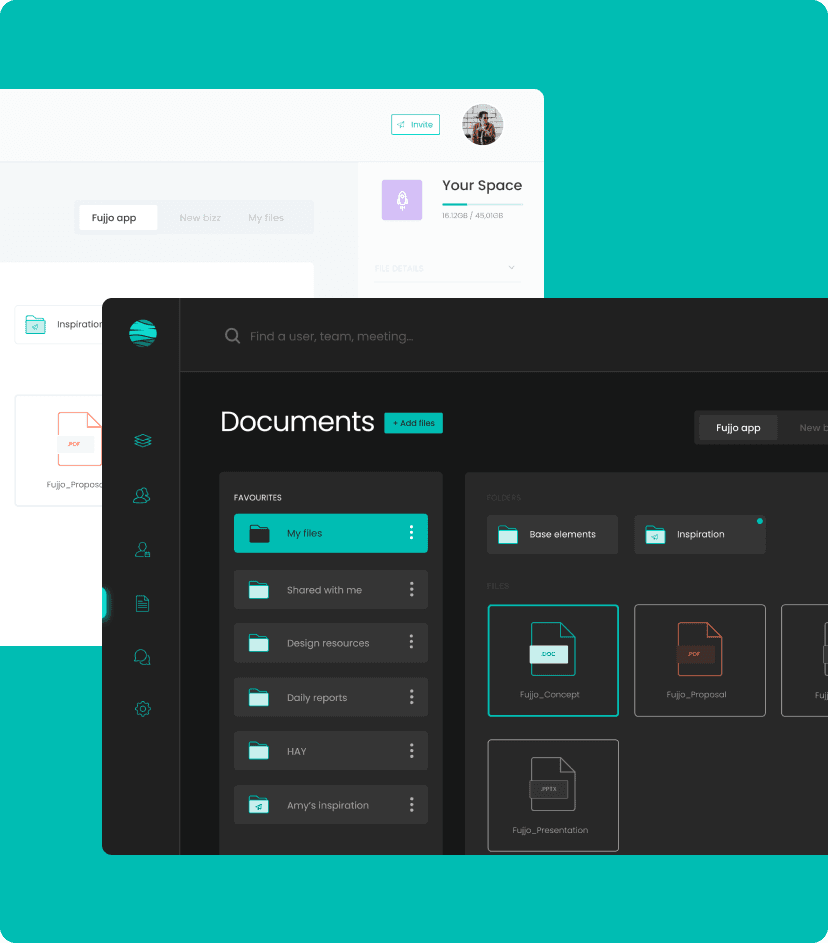
Task: Click the search magnifier icon
Action: click(232, 336)
